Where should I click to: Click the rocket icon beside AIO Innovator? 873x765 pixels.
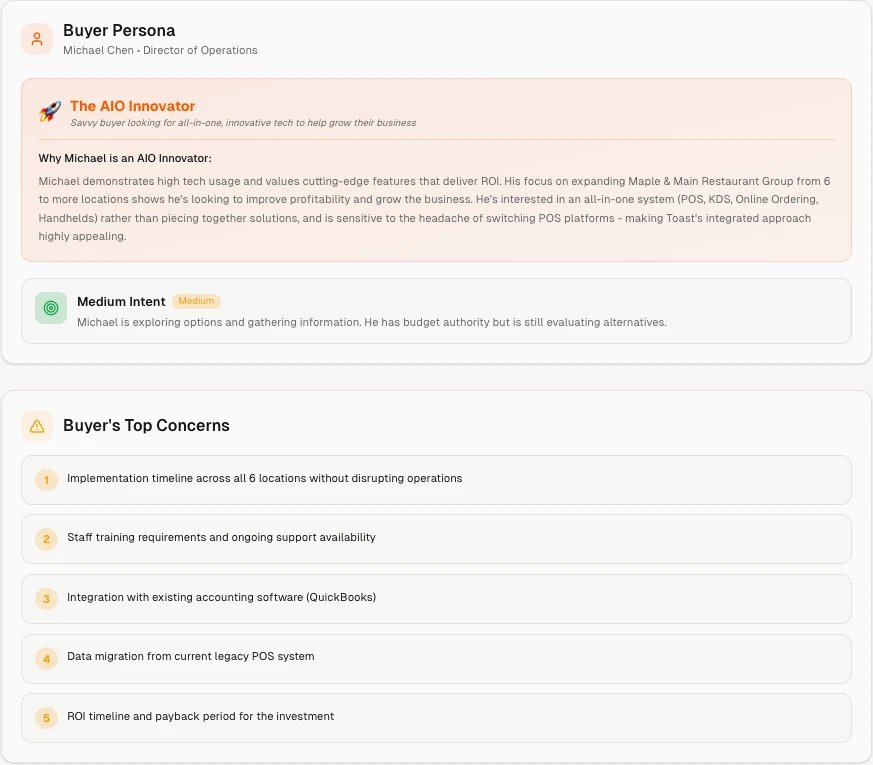50,111
